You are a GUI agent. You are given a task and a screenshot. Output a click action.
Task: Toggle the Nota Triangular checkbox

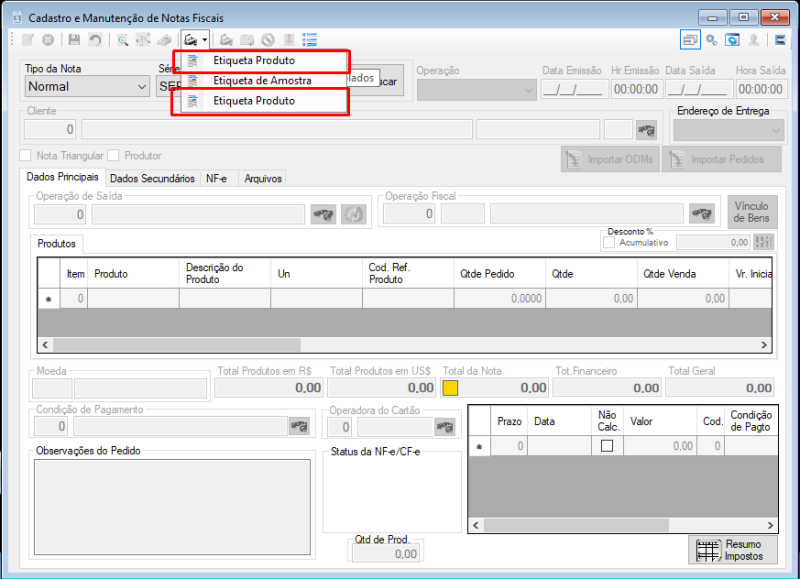pyautogui.click(x=25, y=155)
